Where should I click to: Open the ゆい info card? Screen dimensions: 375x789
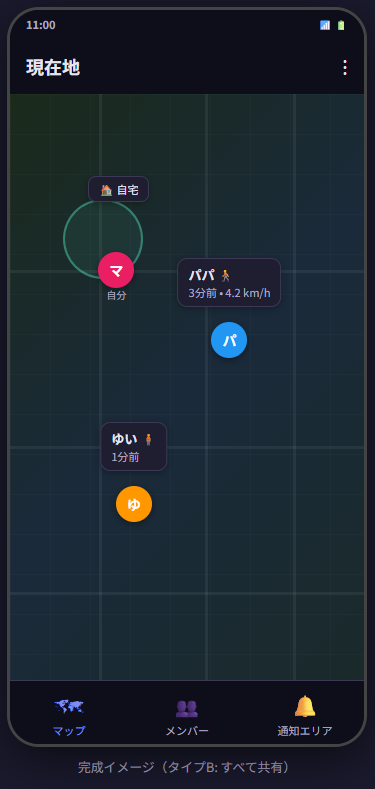click(x=133, y=446)
